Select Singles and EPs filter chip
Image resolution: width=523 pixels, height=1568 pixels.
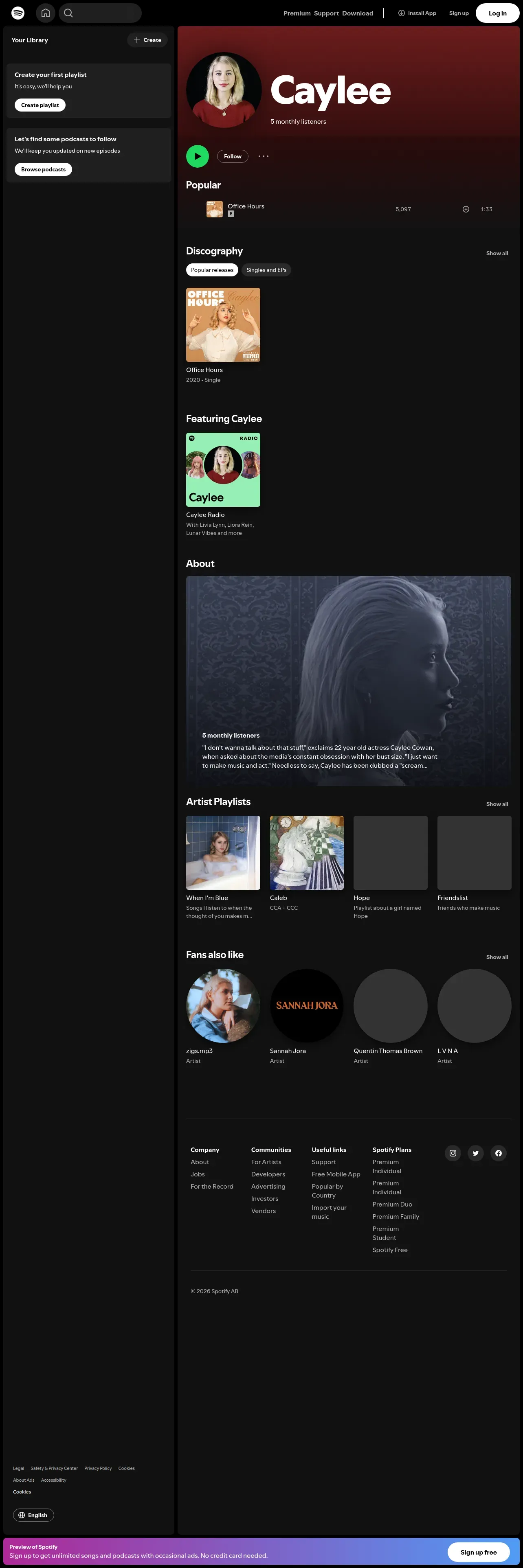pyautogui.click(x=266, y=270)
